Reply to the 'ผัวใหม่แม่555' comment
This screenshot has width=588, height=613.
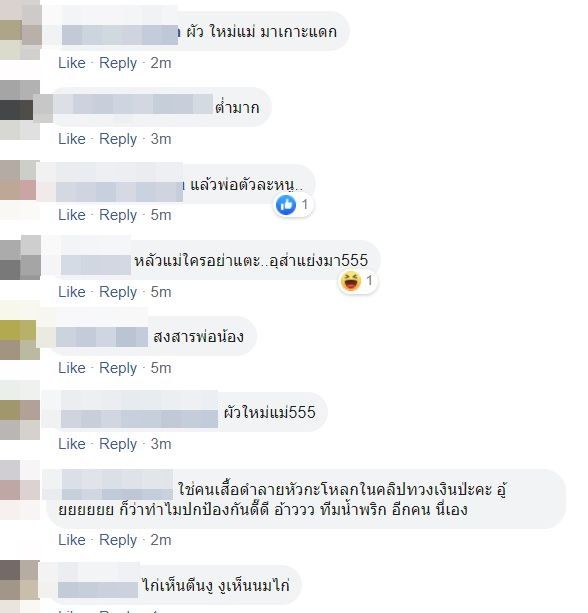pyautogui.click(x=118, y=444)
